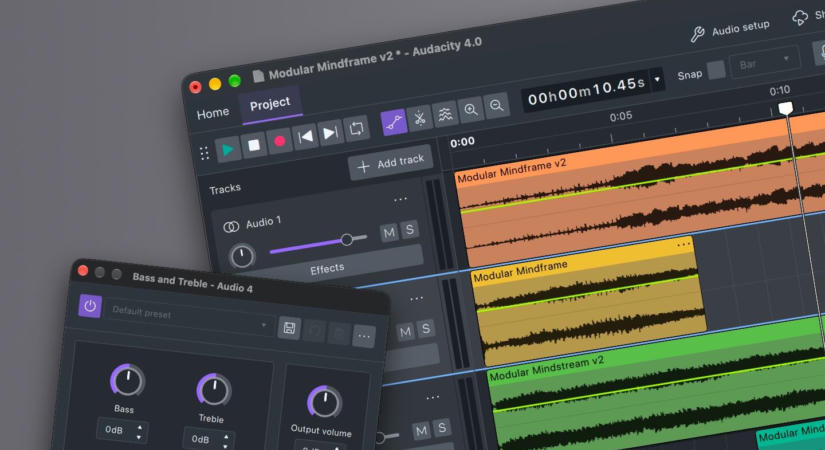Screen dimensions: 825x450
Task: Click the stereo icon beside Audio 1
Action: [231, 227]
